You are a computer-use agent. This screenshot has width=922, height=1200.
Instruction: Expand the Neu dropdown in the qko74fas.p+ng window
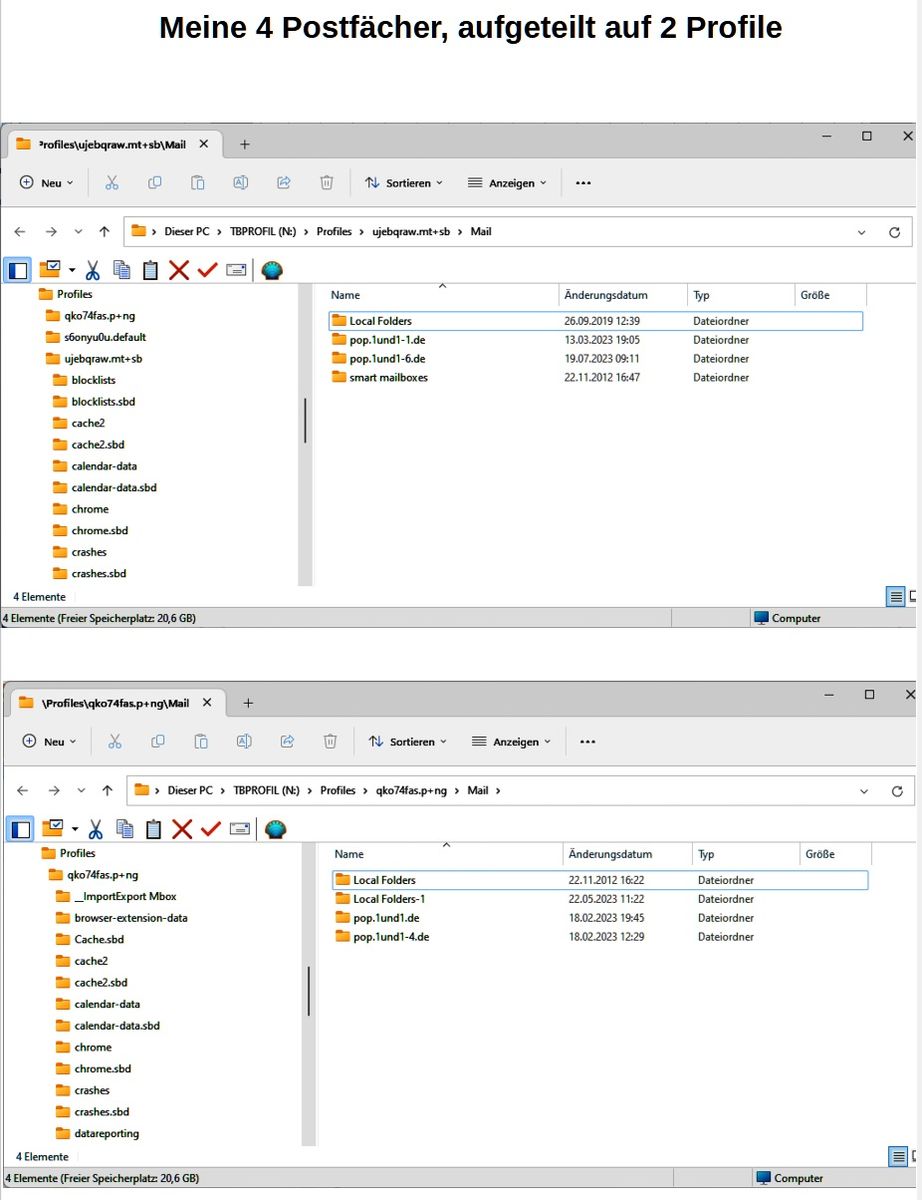click(48, 742)
